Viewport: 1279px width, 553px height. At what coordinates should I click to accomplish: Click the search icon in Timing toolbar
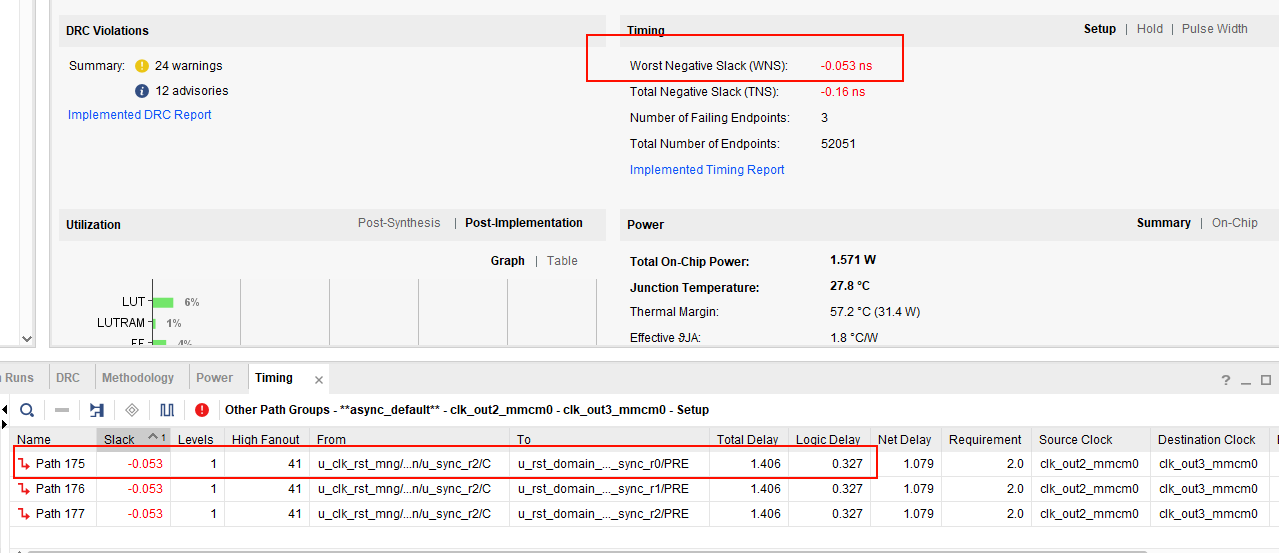(x=27, y=410)
